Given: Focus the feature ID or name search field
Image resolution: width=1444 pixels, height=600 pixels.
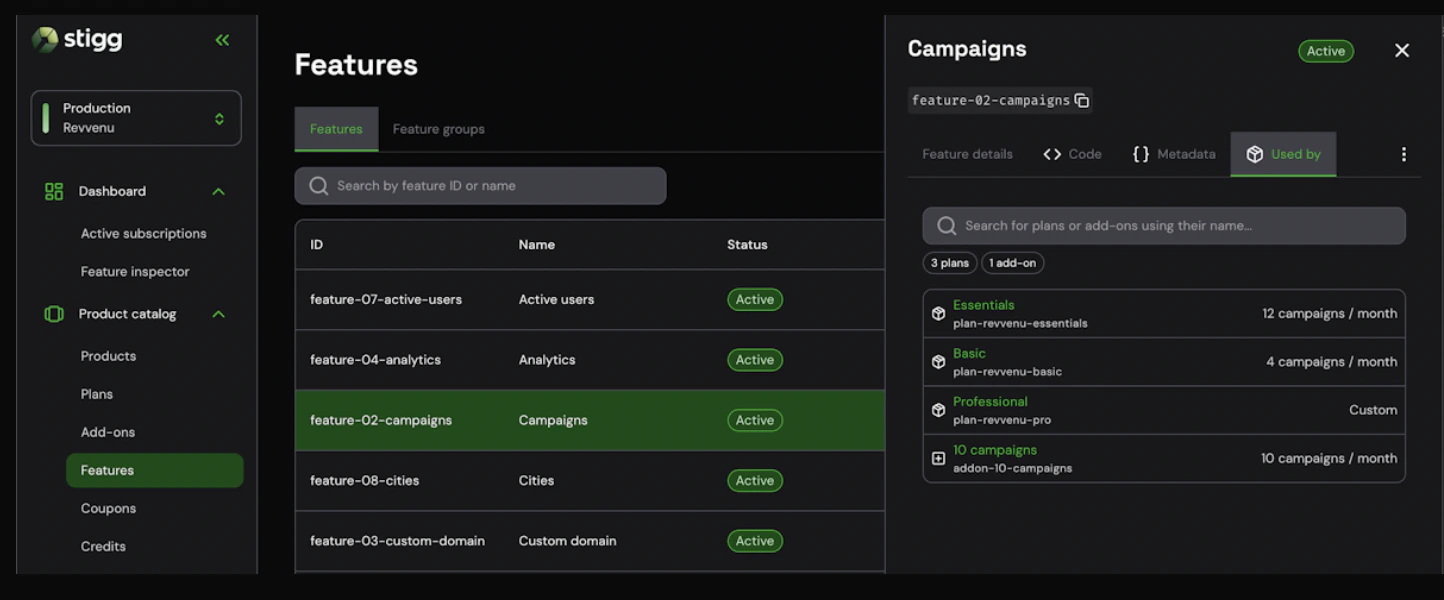Looking at the screenshot, I should coord(480,186).
